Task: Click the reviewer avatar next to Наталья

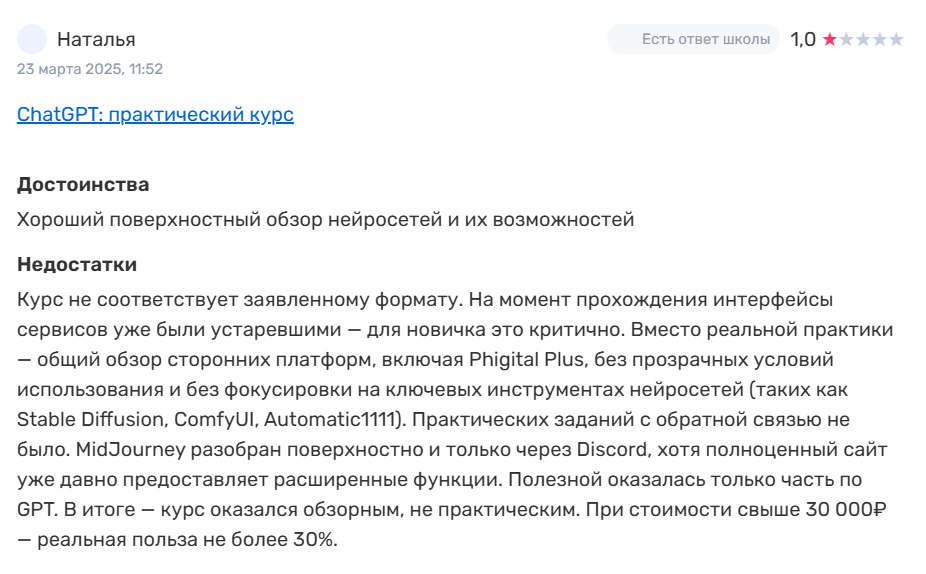Action: pos(32,39)
